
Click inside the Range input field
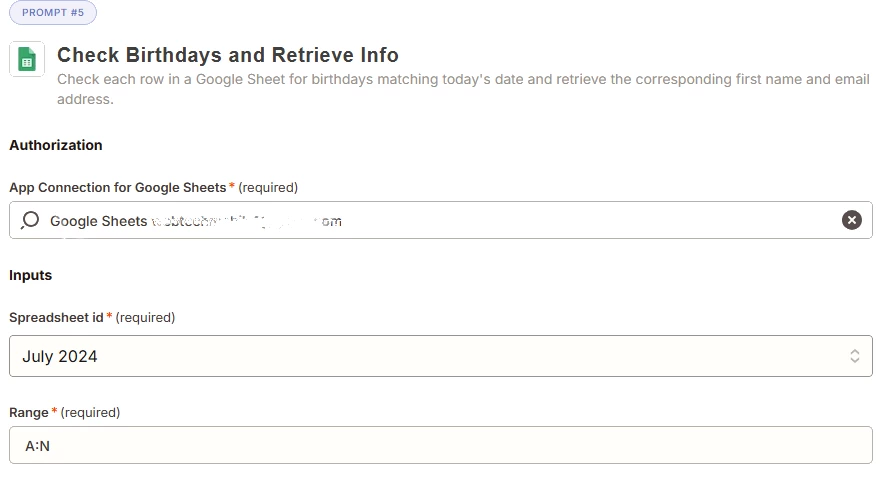(x=441, y=445)
